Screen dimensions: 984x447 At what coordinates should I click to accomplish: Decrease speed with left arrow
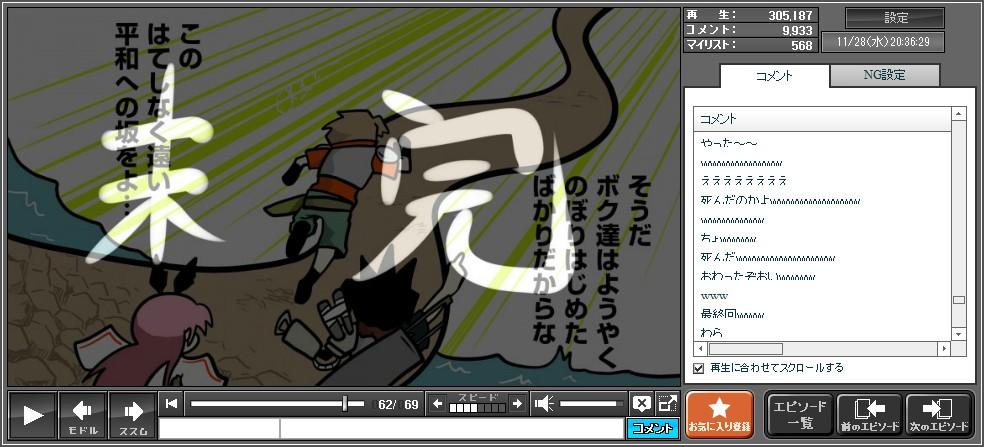438,404
